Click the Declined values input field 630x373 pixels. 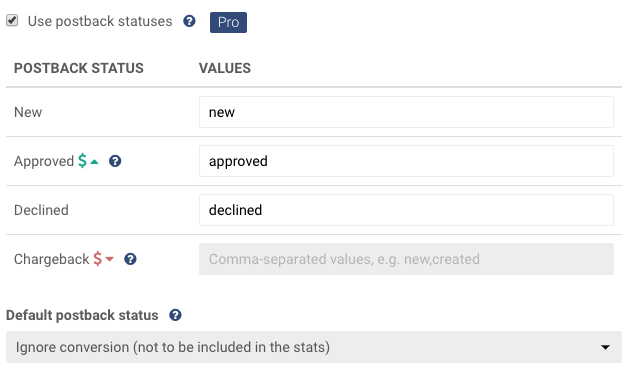[x=406, y=210]
